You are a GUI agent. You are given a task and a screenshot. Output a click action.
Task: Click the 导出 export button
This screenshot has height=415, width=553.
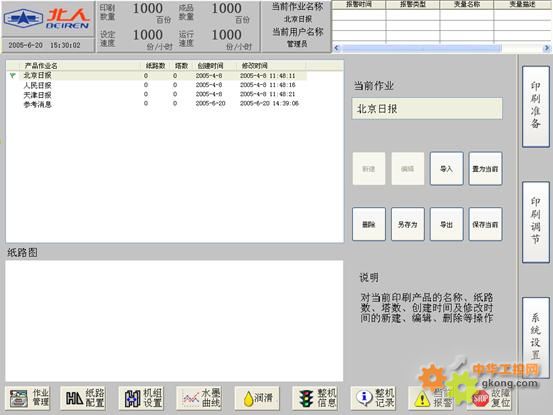(x=446, y=224)
